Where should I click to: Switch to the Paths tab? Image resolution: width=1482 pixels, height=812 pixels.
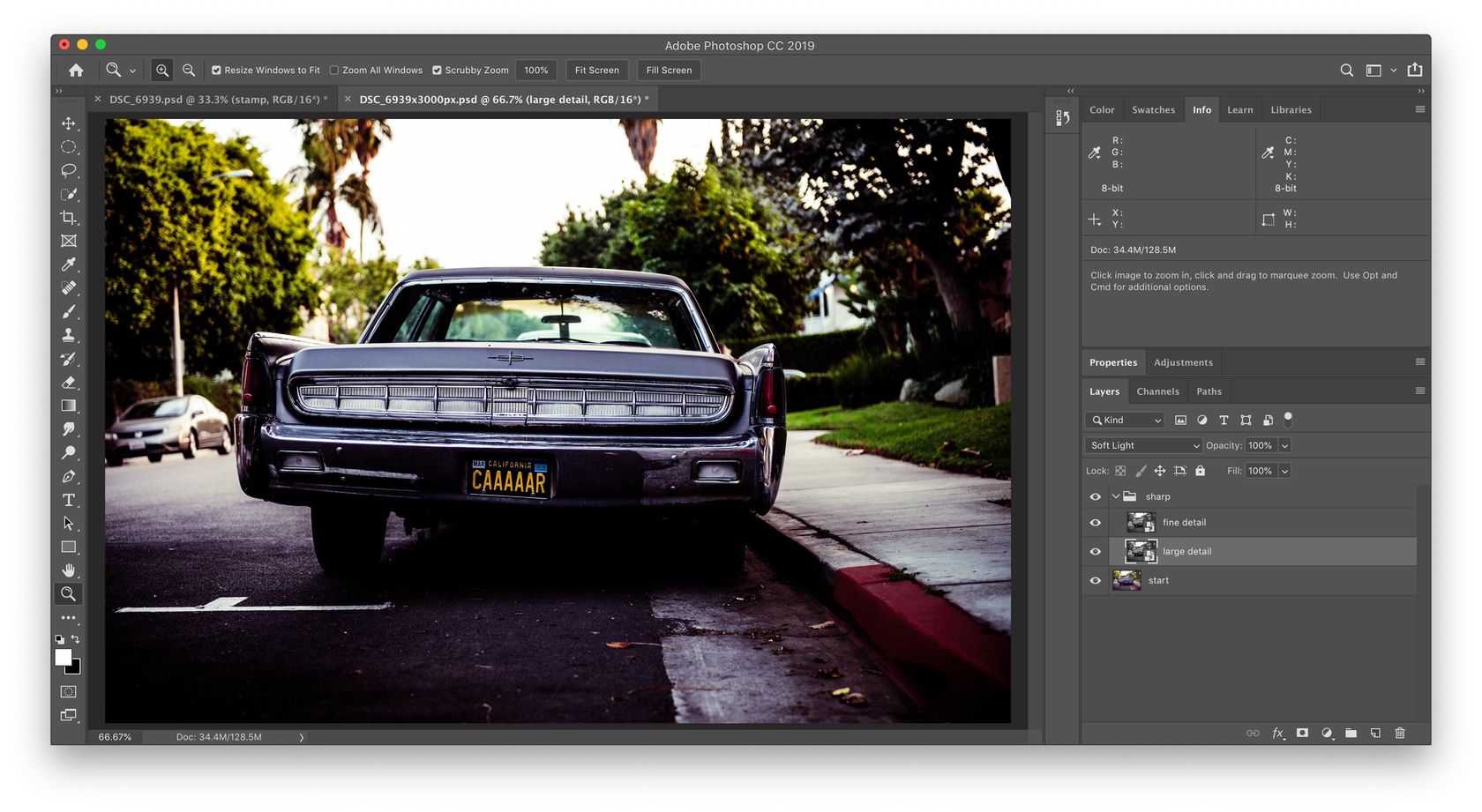point(1209,391)
